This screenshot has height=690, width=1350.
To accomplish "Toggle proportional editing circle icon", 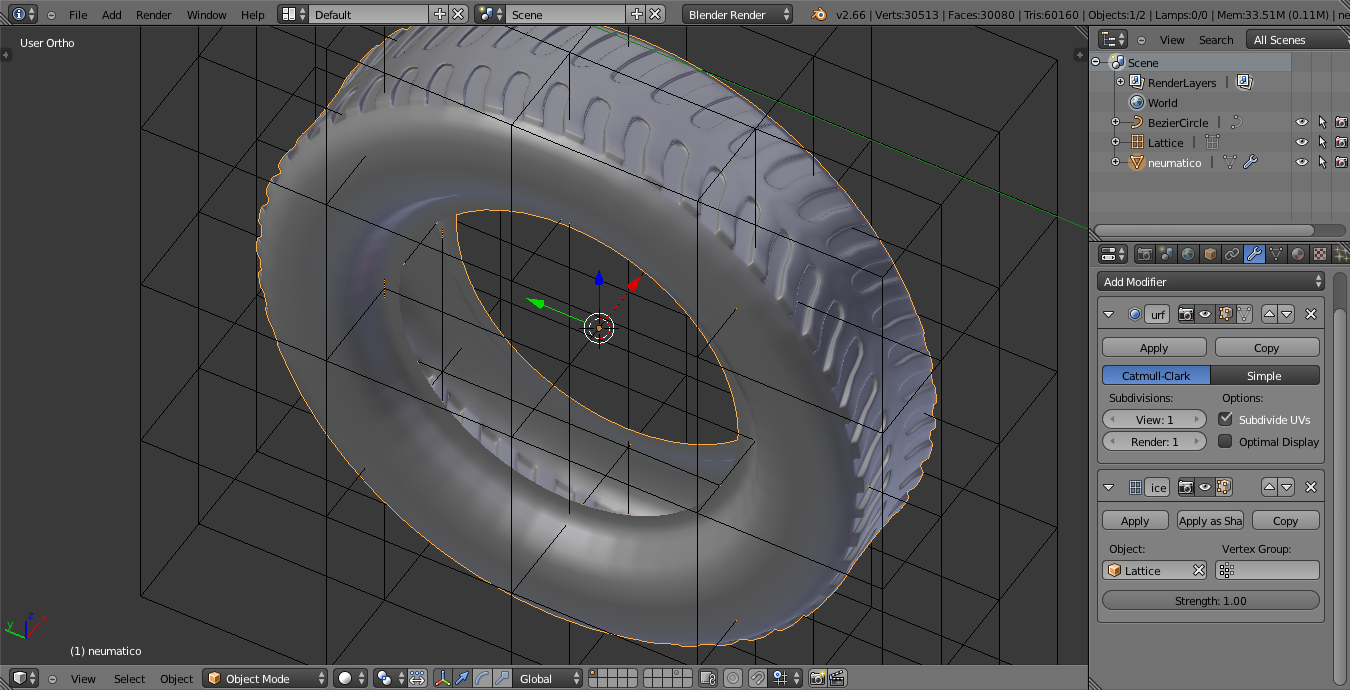I will point(733,678).
